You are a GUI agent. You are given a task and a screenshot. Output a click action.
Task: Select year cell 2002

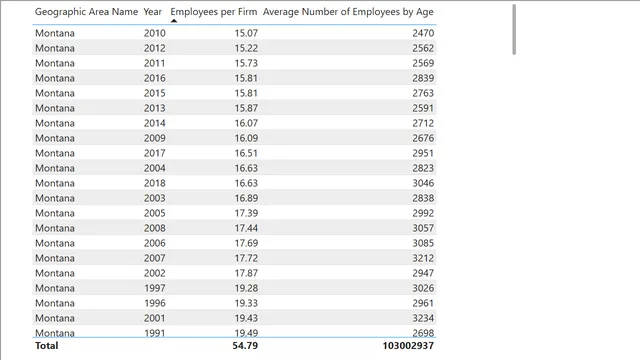155,273
